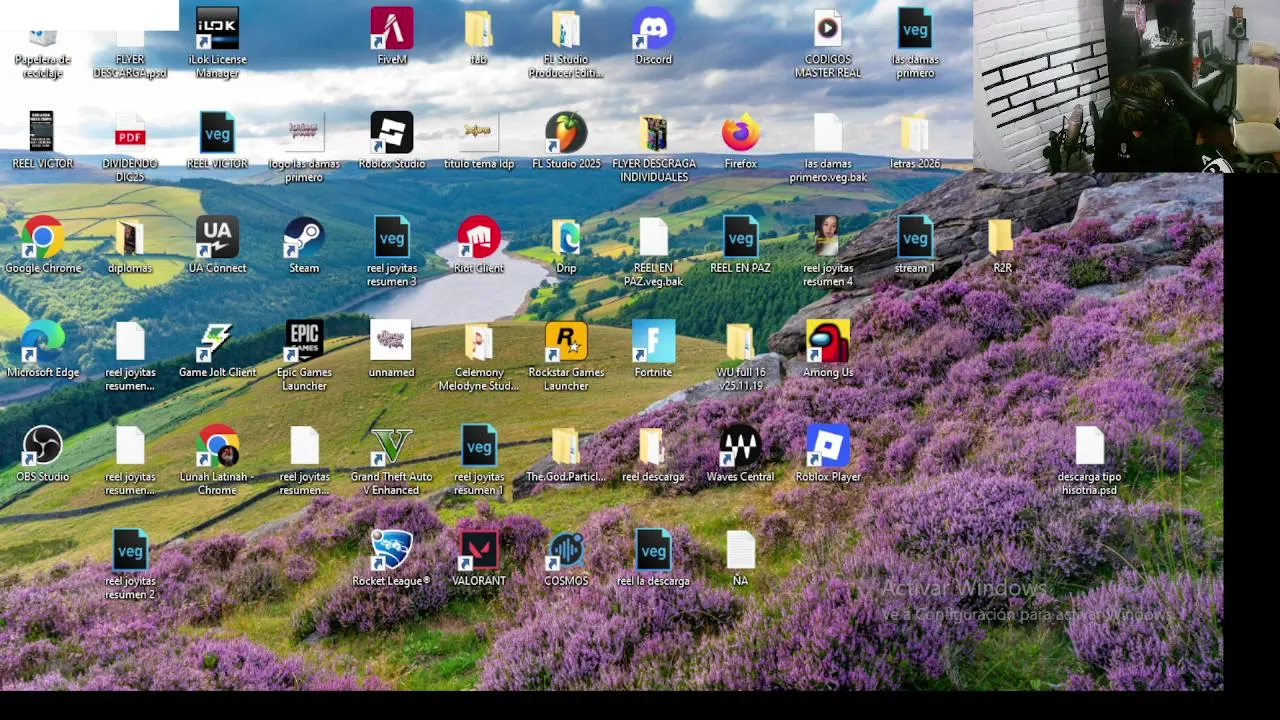Open Lunah Latinah Chrome shortcut
Viewport: 1280px width, 720px height.
pos(217,446)
